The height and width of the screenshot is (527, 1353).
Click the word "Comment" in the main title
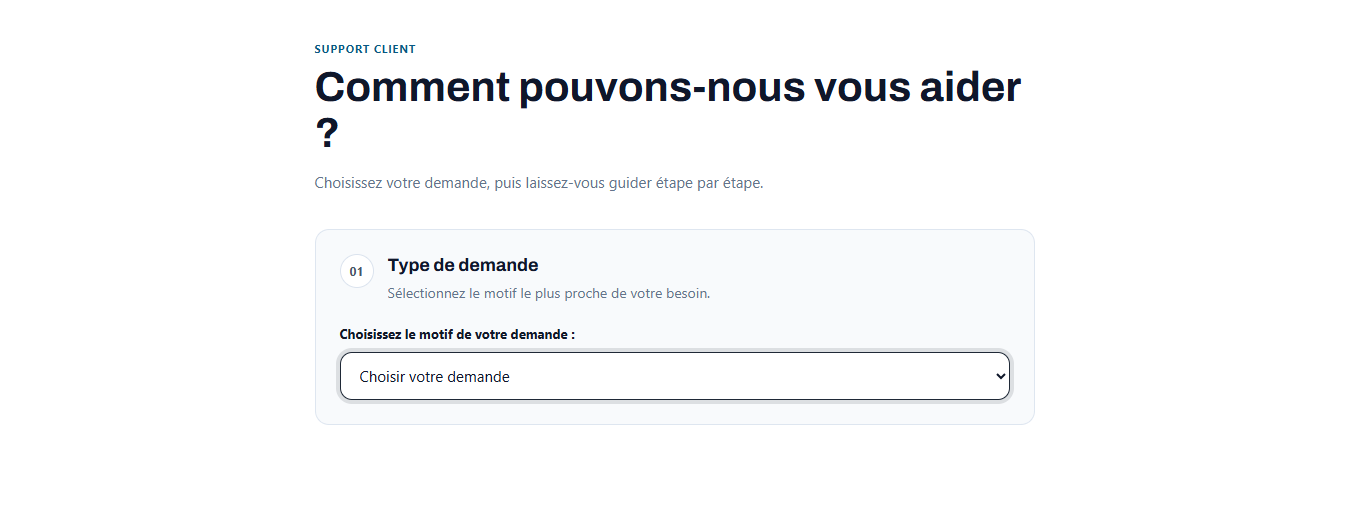tap(413, 87)
